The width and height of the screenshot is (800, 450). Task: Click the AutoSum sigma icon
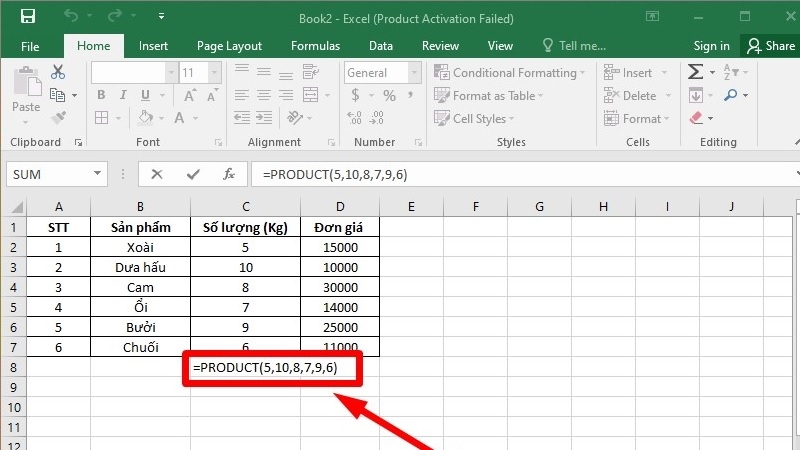[695, 72]
